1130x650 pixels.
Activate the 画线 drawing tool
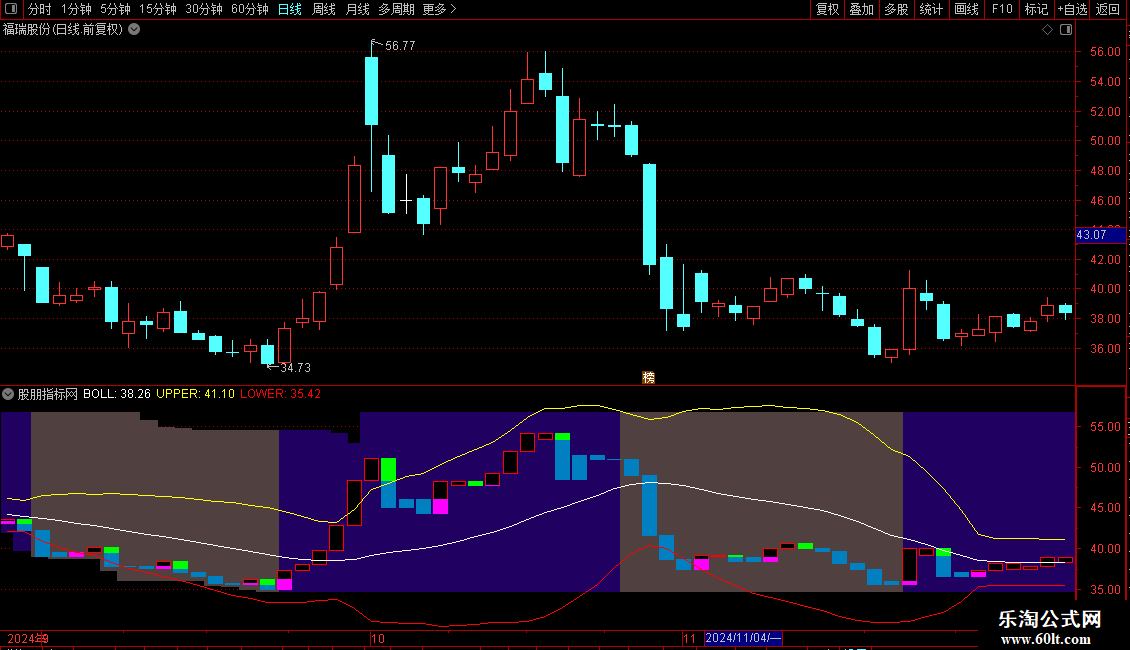(x=966, y=9)
